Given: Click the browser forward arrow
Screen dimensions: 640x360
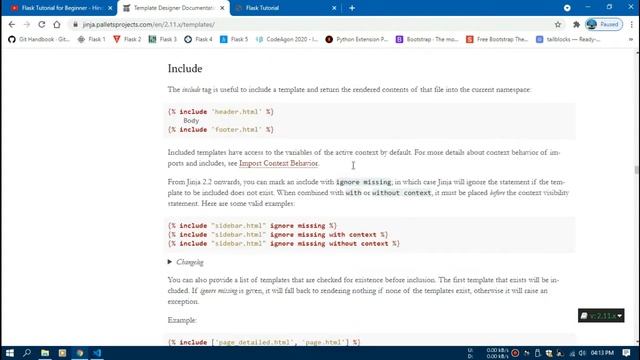Looking at the screenshot, I should pos(27,24).
